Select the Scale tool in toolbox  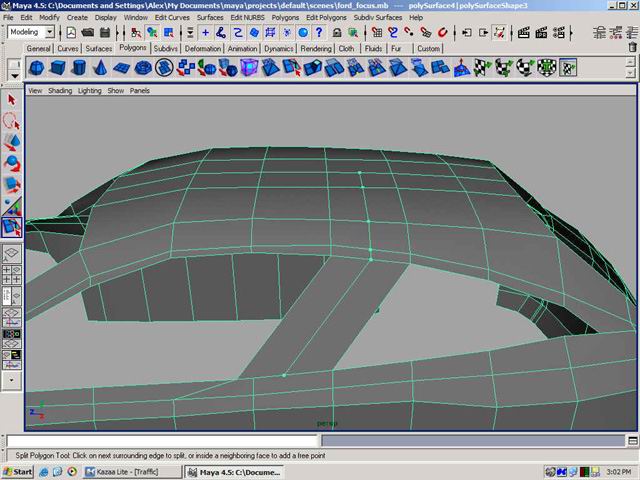pos(12,185)
